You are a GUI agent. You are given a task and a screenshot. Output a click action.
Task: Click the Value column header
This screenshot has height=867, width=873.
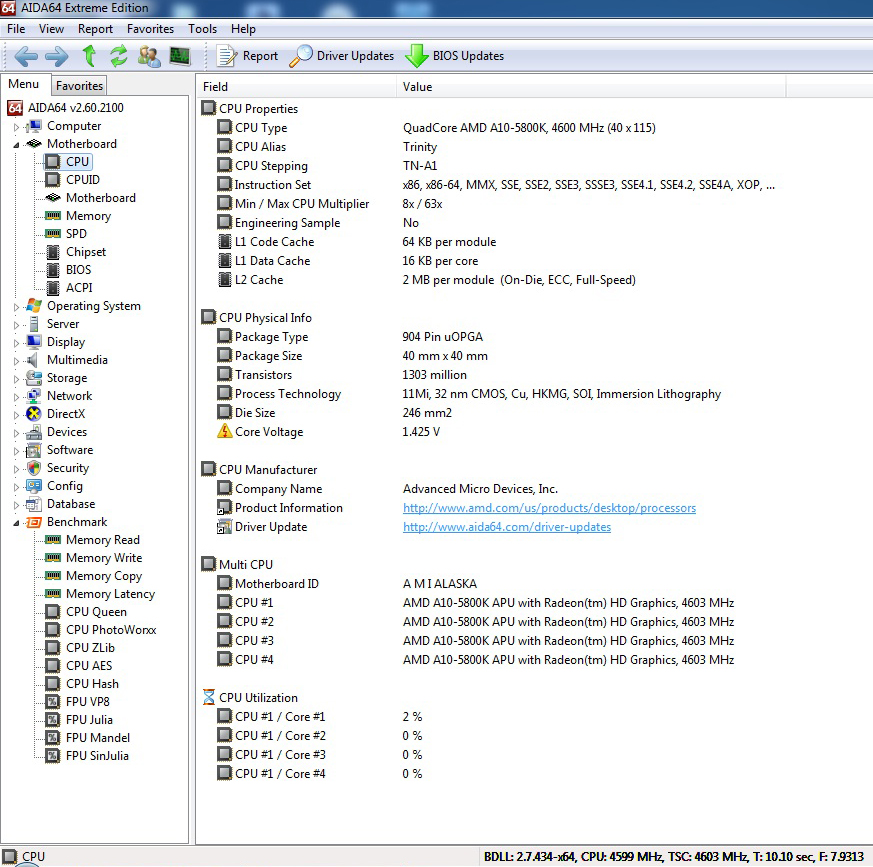pos(591,86)
